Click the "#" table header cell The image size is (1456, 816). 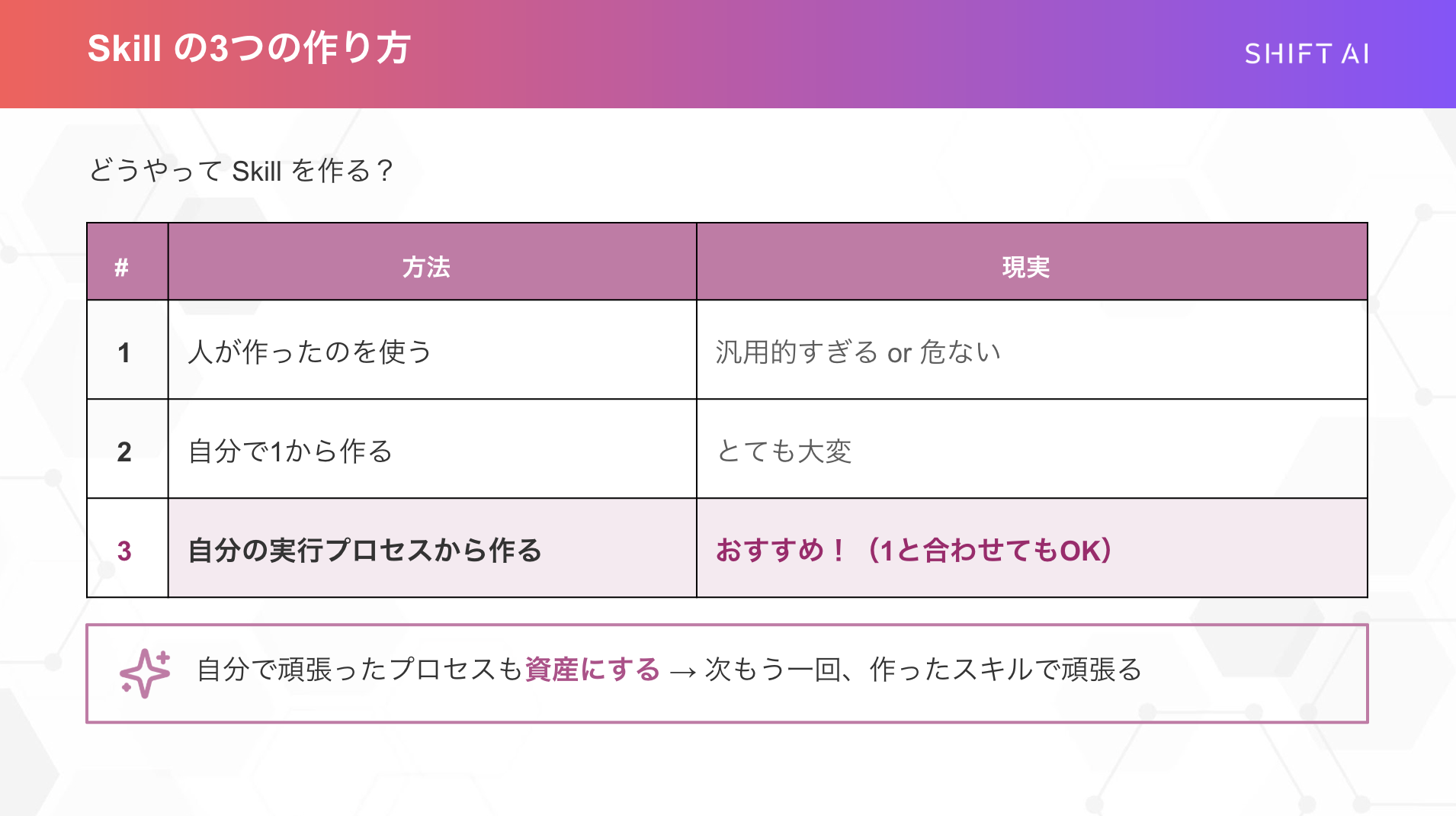122,268
